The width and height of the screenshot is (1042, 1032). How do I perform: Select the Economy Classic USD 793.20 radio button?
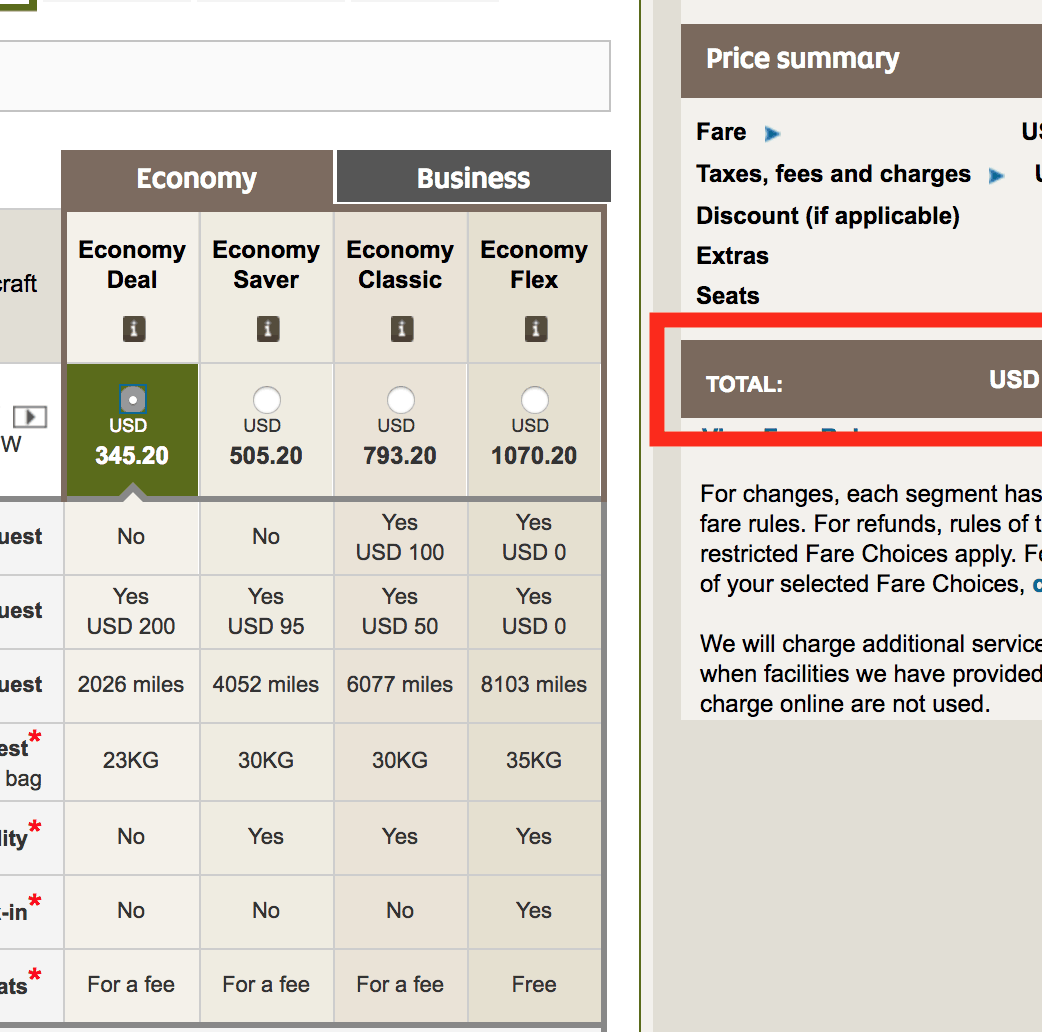tap(400, 401)
